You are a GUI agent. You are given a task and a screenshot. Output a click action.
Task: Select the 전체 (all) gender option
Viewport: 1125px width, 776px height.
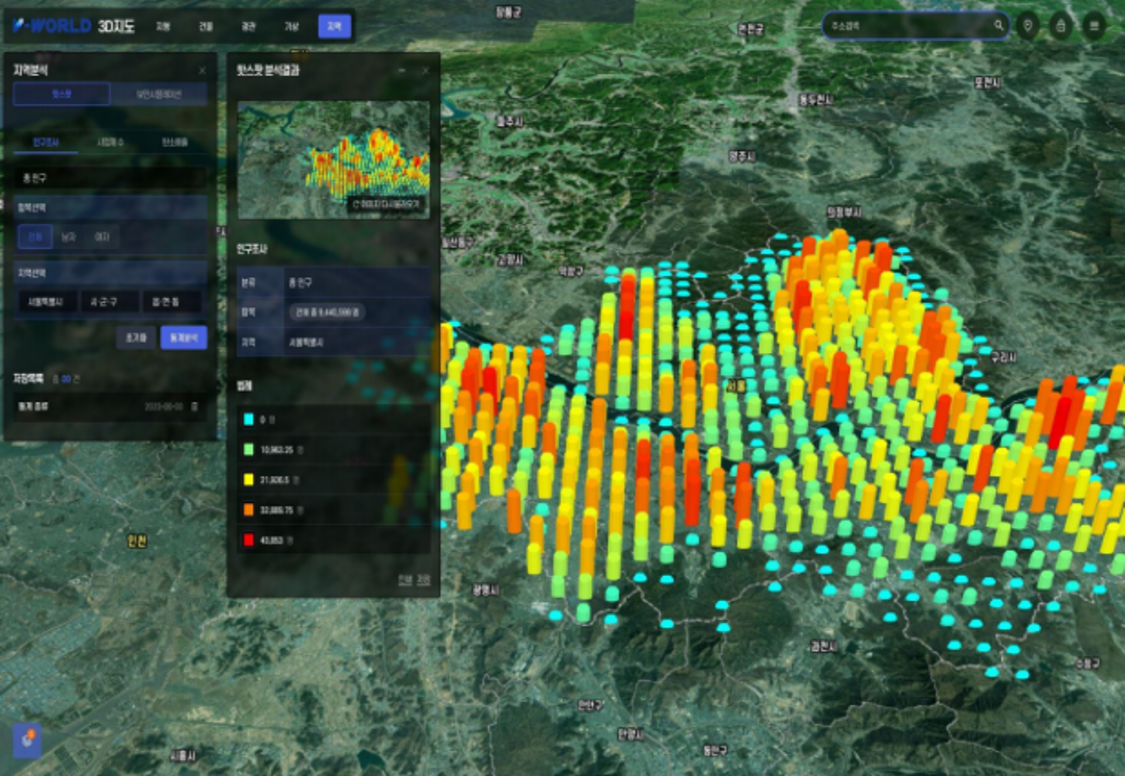pos(35,237)
